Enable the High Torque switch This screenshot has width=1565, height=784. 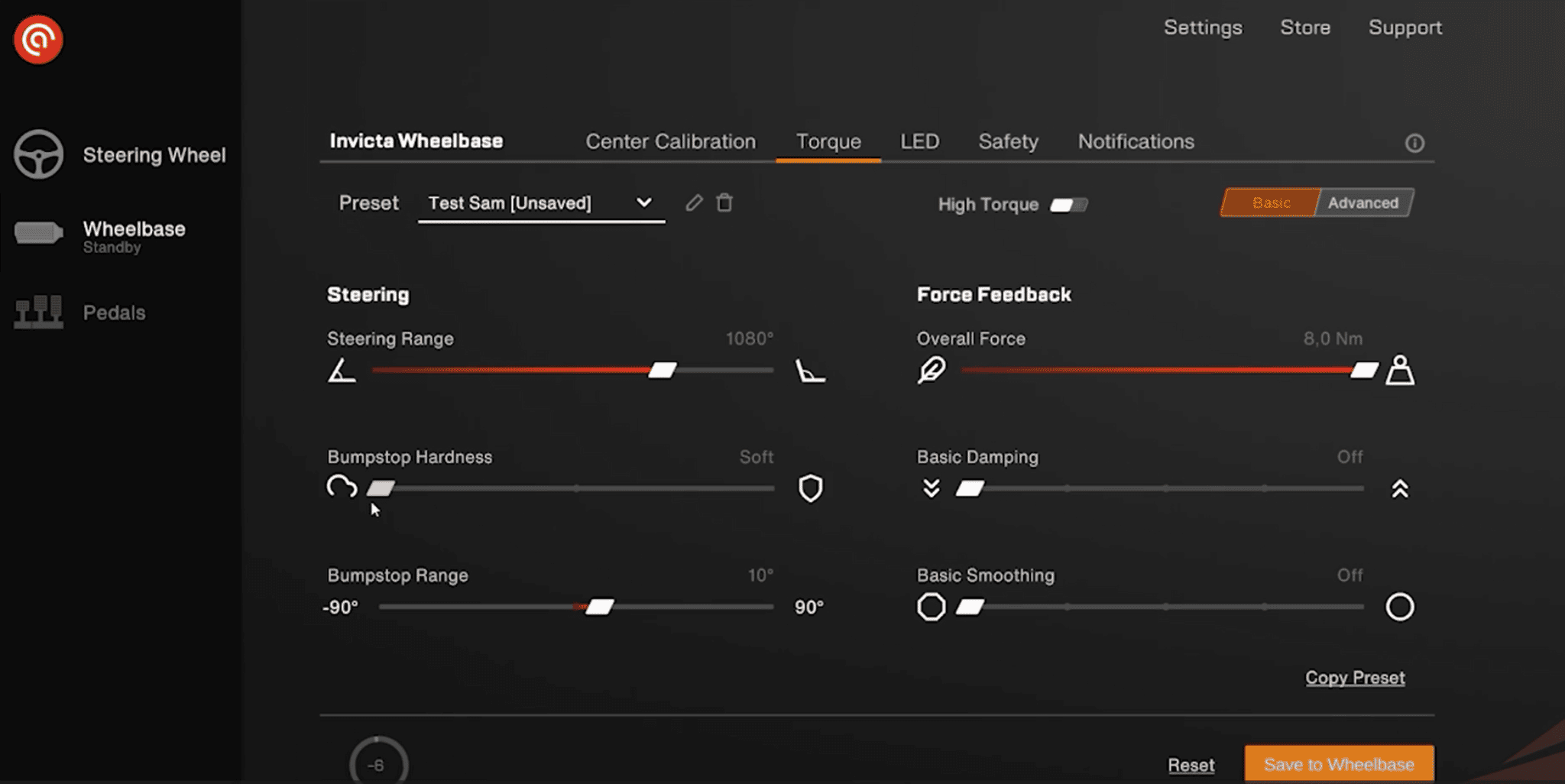tap(1068, 204)
